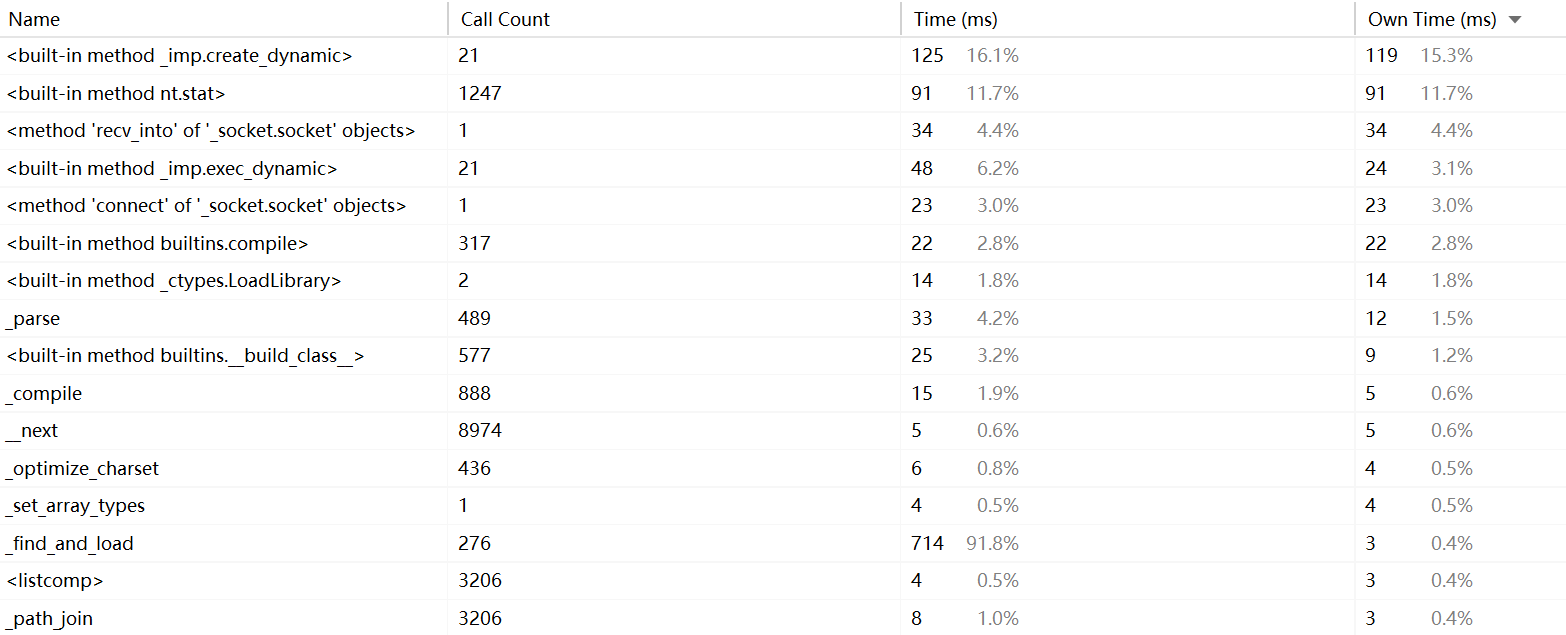
Task: Select the builtins.__build_class__ row
Action: pyautogui.click(x=783, y=356)
